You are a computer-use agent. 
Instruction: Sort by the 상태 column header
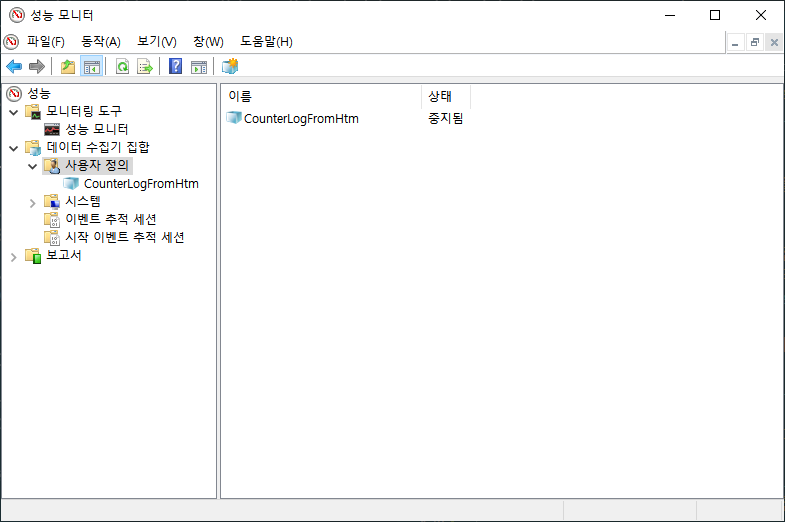click(446, 96)
